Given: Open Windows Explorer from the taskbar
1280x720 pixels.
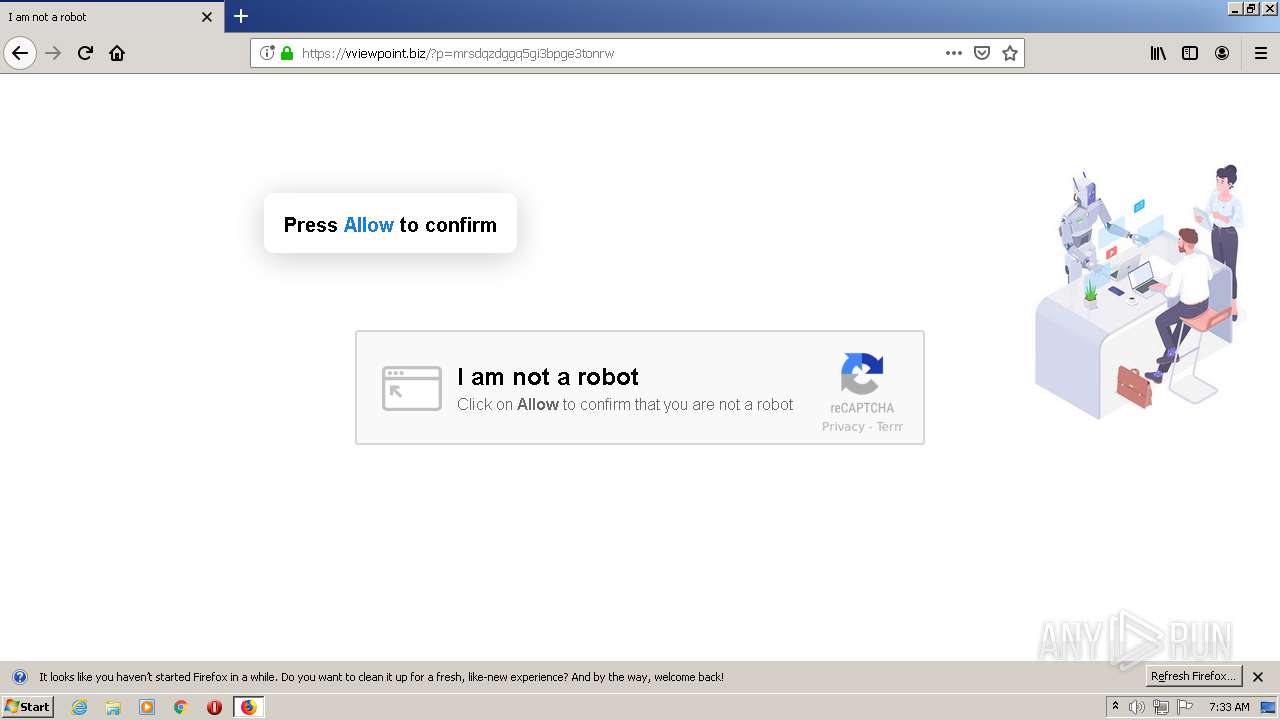Looking at the screenshot, I should pyautogui.click(x=113, y=707).
